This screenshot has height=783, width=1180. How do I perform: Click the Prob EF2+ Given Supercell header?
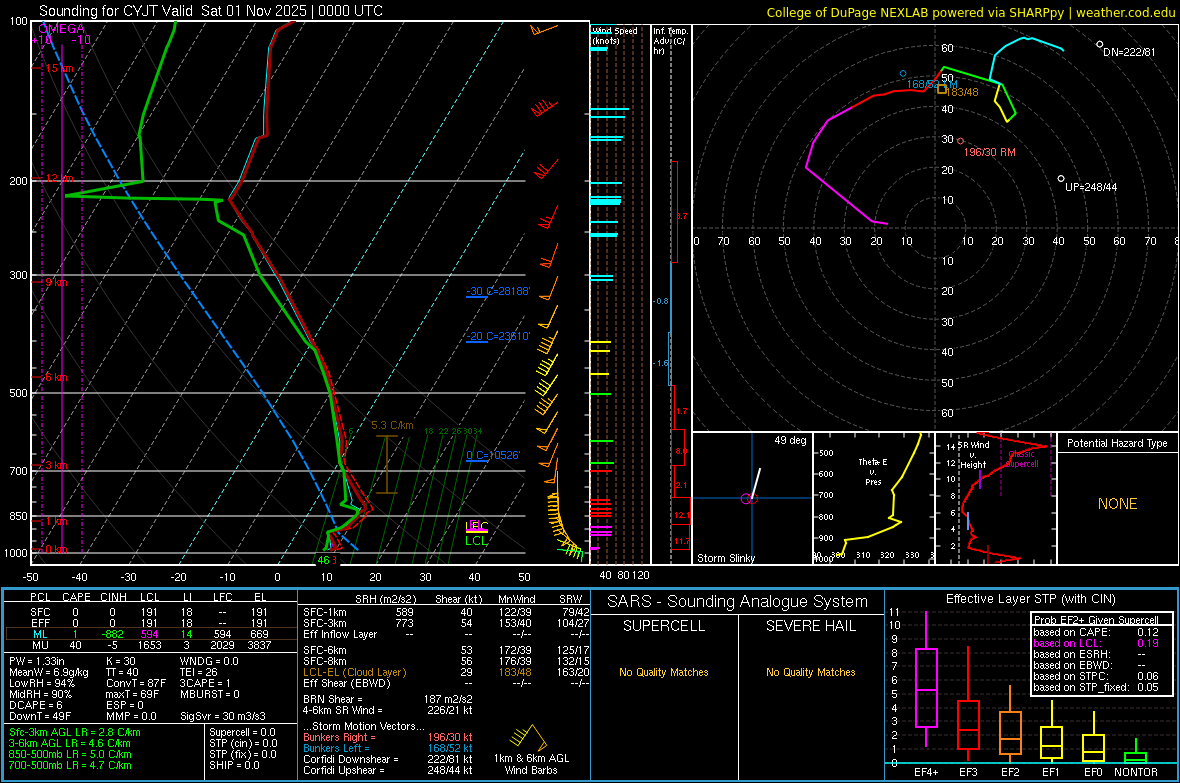point(1096,620)
